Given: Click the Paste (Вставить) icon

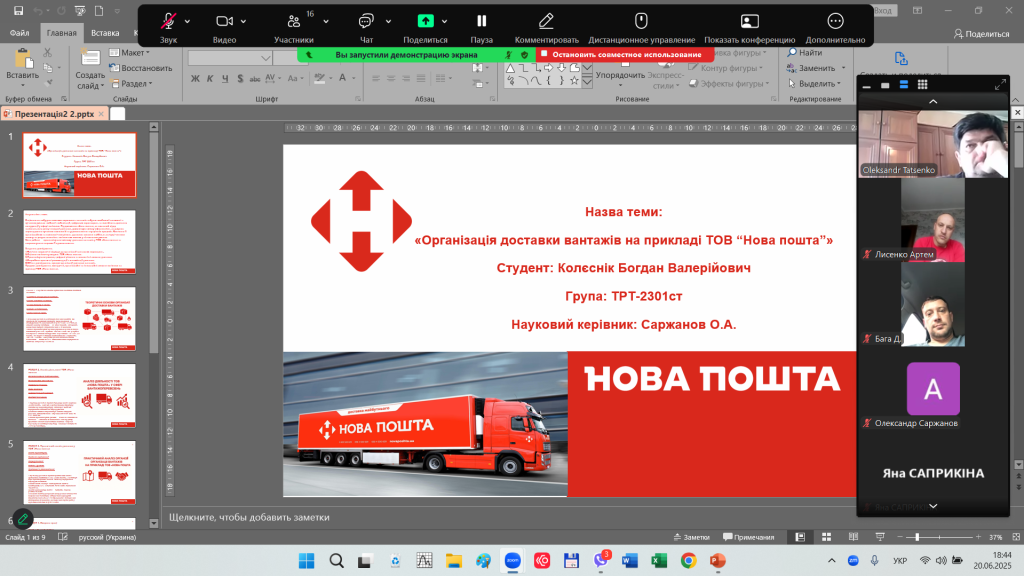Looking at the screenshot, I should (23, 59).
